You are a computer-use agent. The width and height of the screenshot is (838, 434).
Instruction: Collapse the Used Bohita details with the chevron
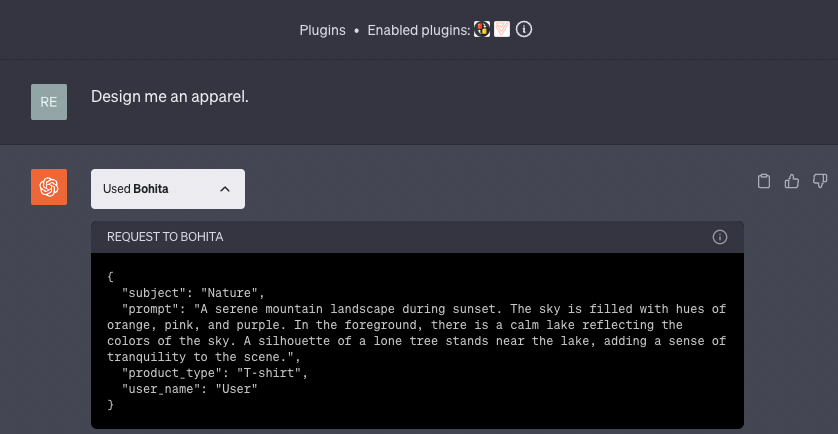coord(225,189)
